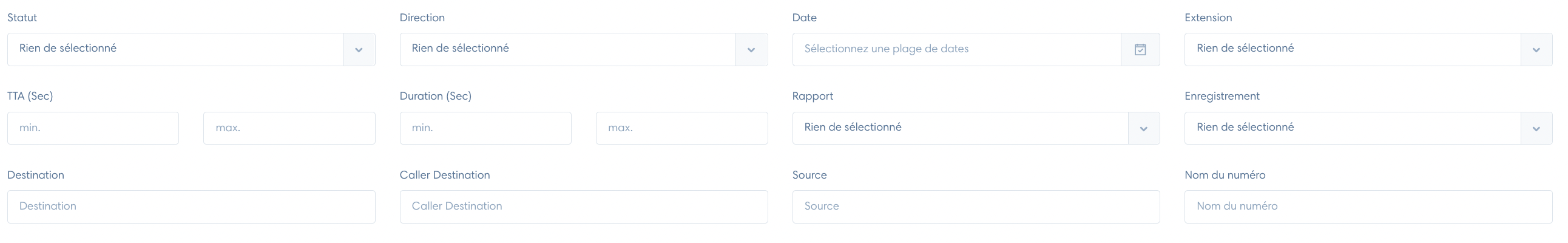Click into the Destination text field

click(191, 207)
